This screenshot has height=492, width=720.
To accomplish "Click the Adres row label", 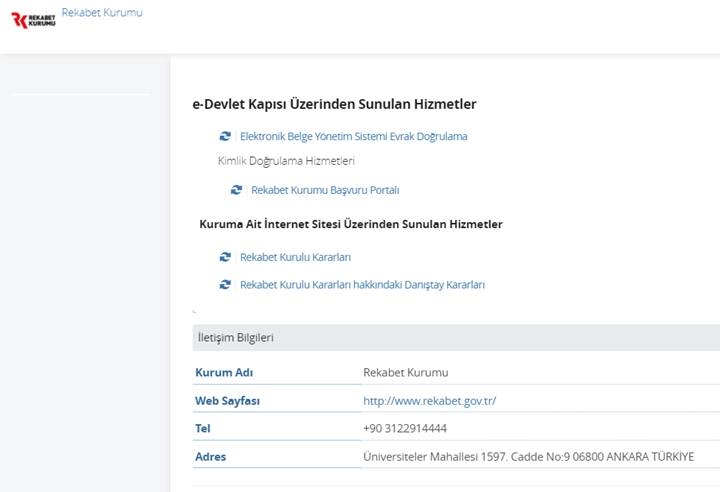I will point(210,457).
